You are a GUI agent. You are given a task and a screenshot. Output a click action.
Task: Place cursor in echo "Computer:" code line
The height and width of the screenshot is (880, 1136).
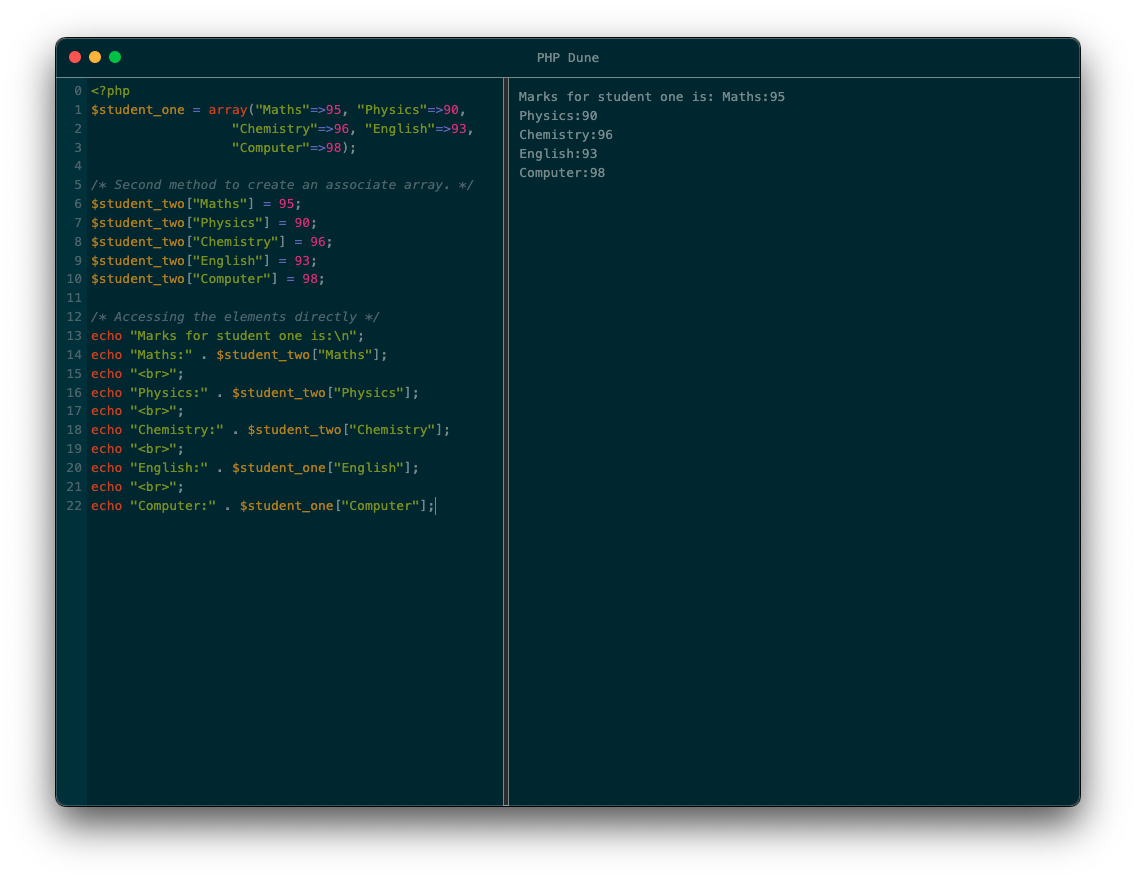263,506
